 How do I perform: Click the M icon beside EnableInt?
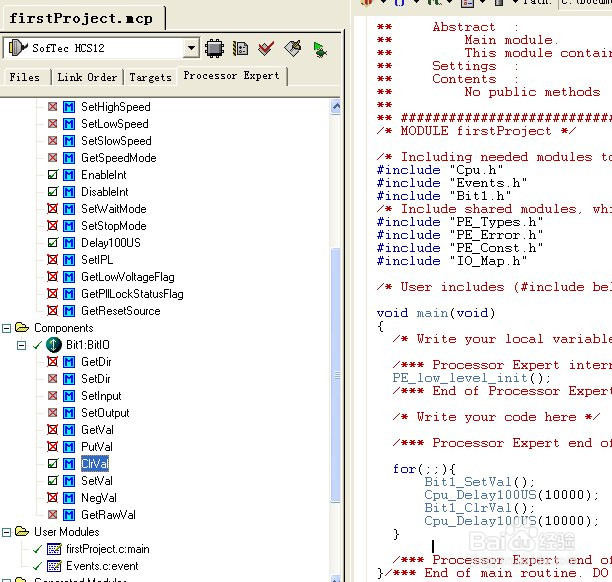(x=69, y=175)
